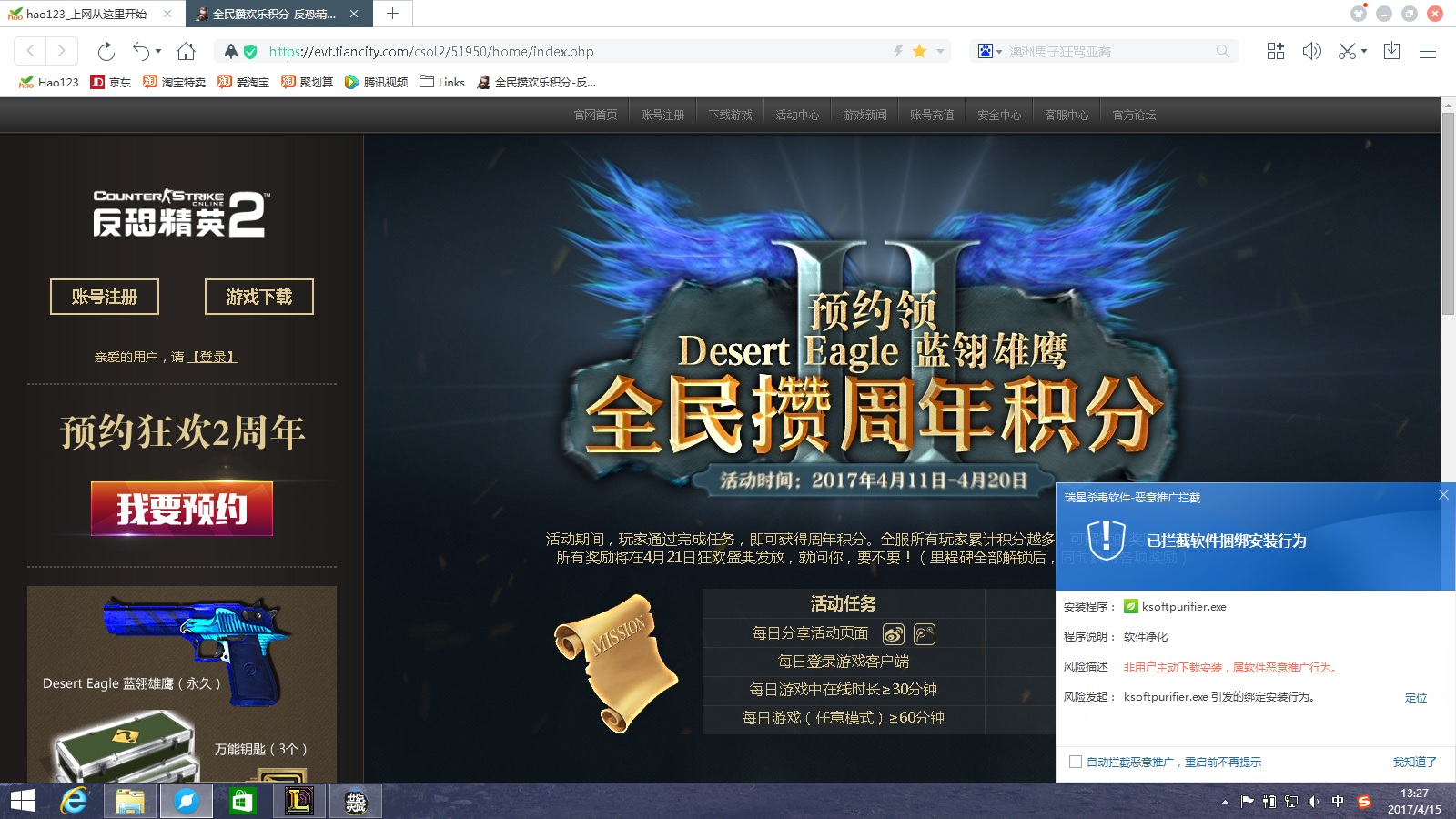Open the action center flag tray icon
Viewport: 1456px width, 819px height.
click(1247, 802)
